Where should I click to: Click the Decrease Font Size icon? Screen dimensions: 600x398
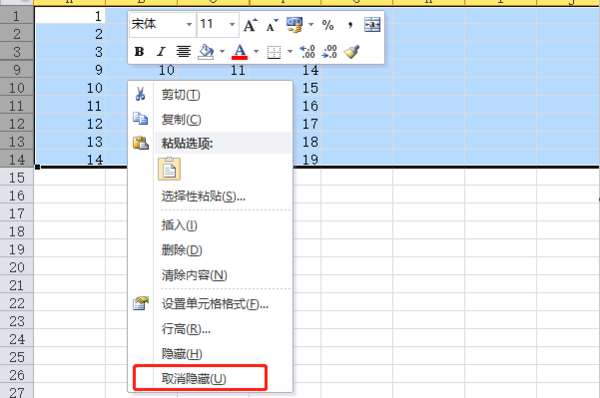pyautogui.click(x=272, y=26)
